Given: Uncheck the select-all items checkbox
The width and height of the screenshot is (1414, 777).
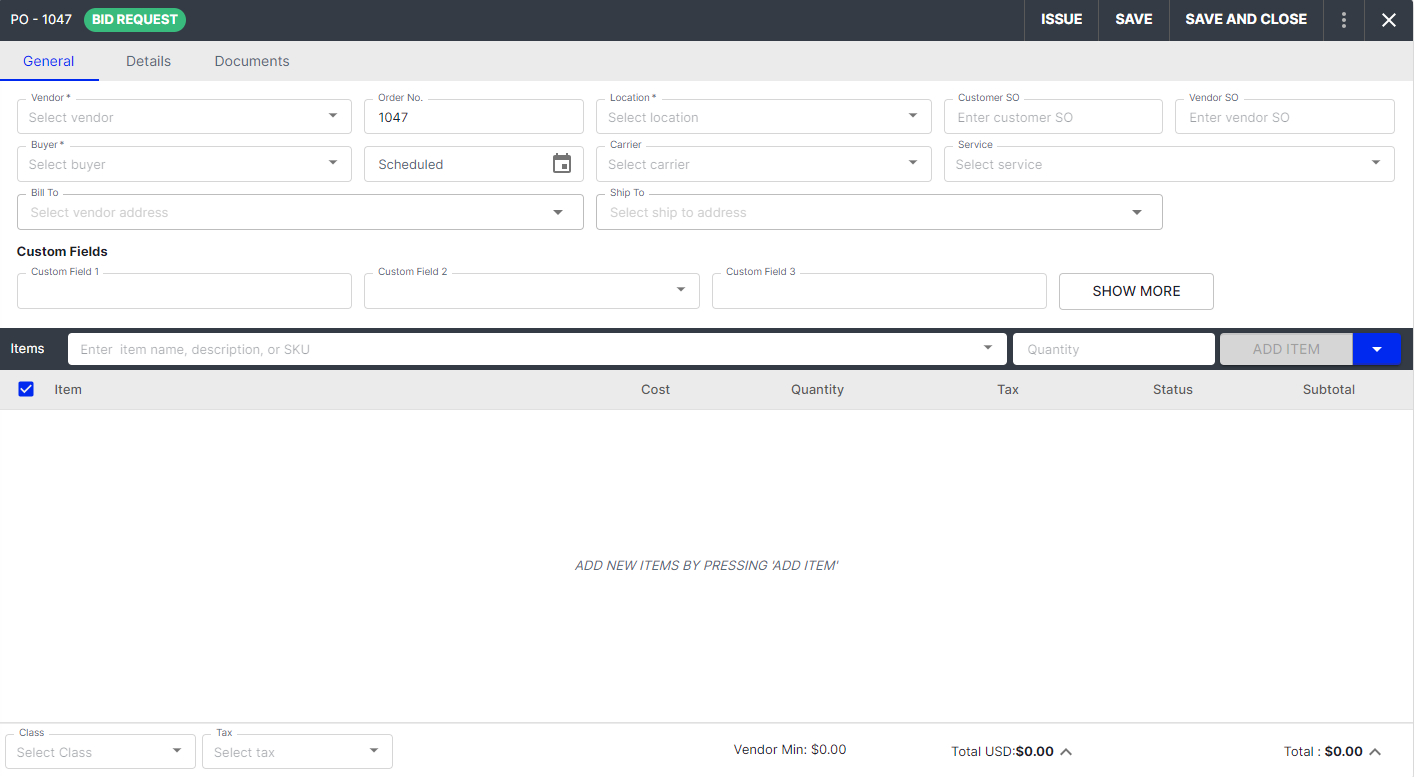Looking at the screenshot, I should coord(26,389).
